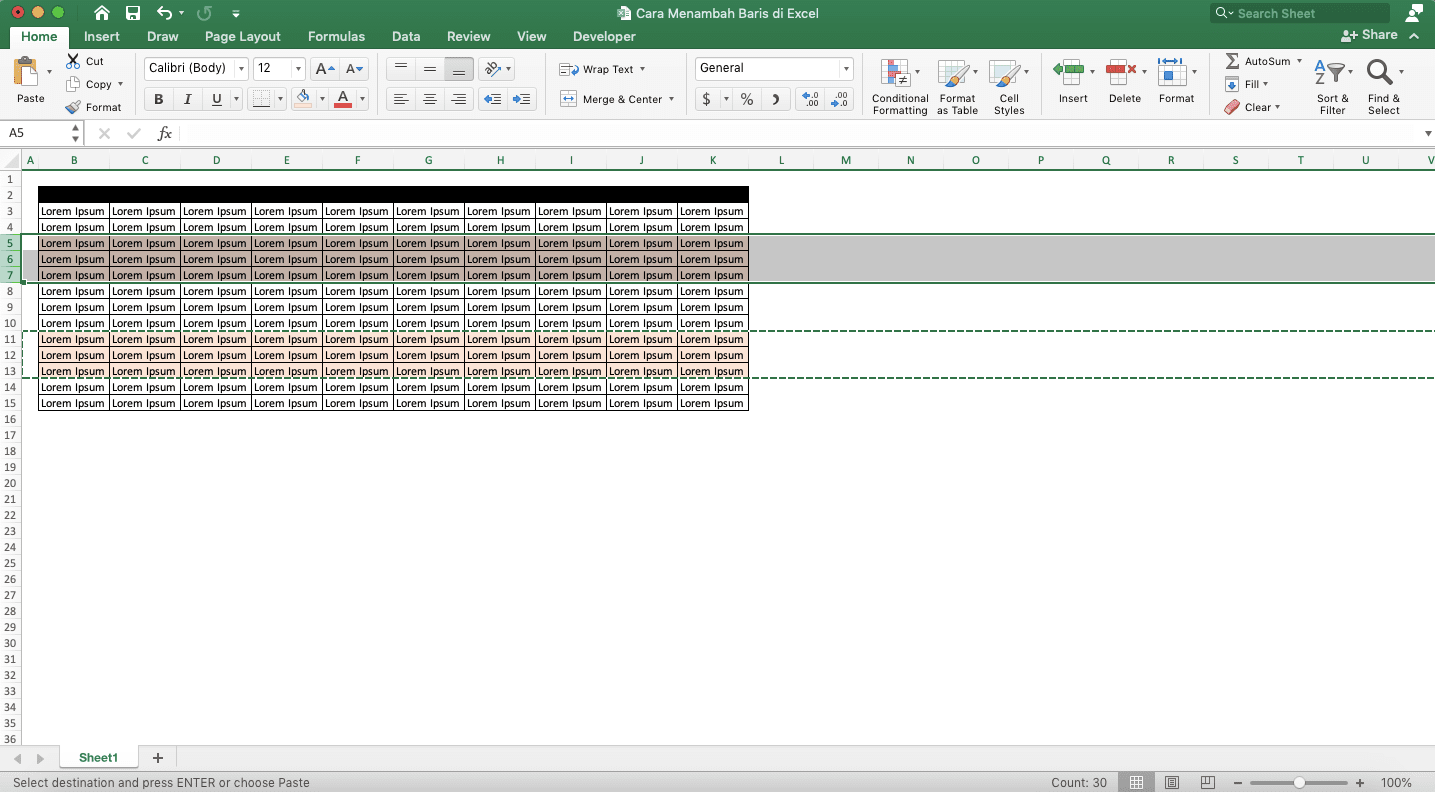Increase decimal places
This screenshot has height=792, width=1435.
point(811,99)
